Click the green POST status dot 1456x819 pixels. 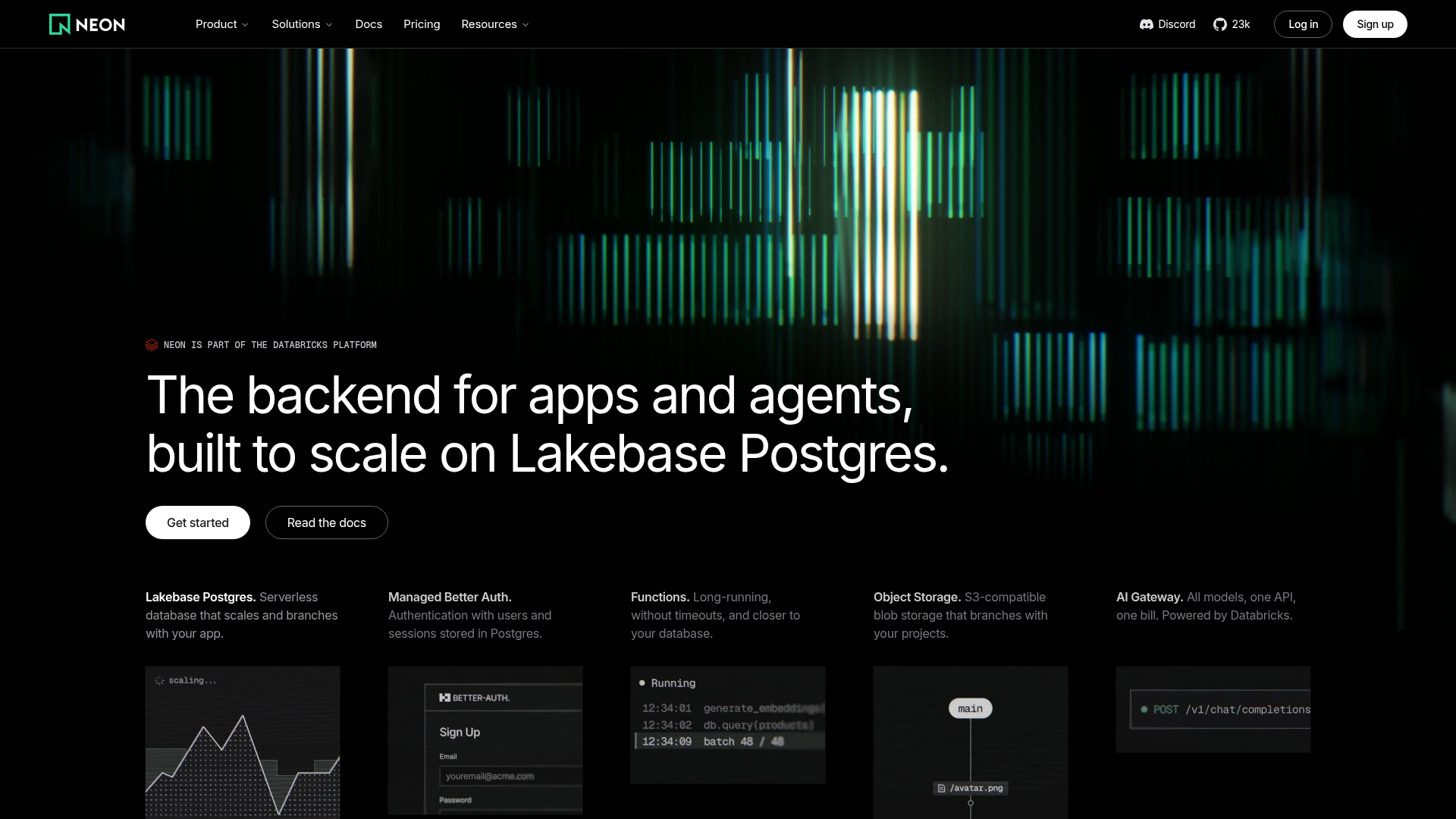click(x=1144, y=710)
